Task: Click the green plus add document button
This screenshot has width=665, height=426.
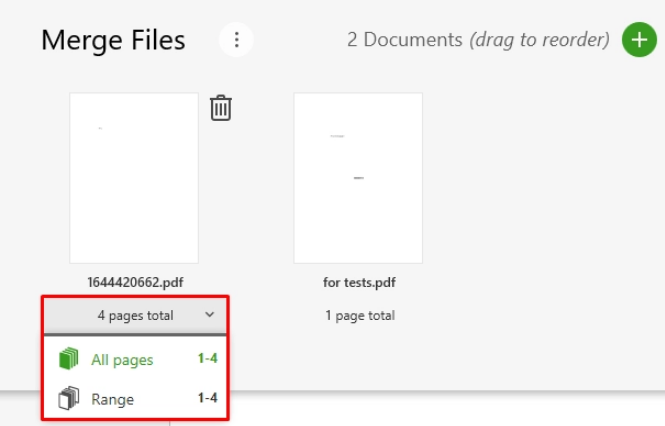Action: [x=639, y=40]
